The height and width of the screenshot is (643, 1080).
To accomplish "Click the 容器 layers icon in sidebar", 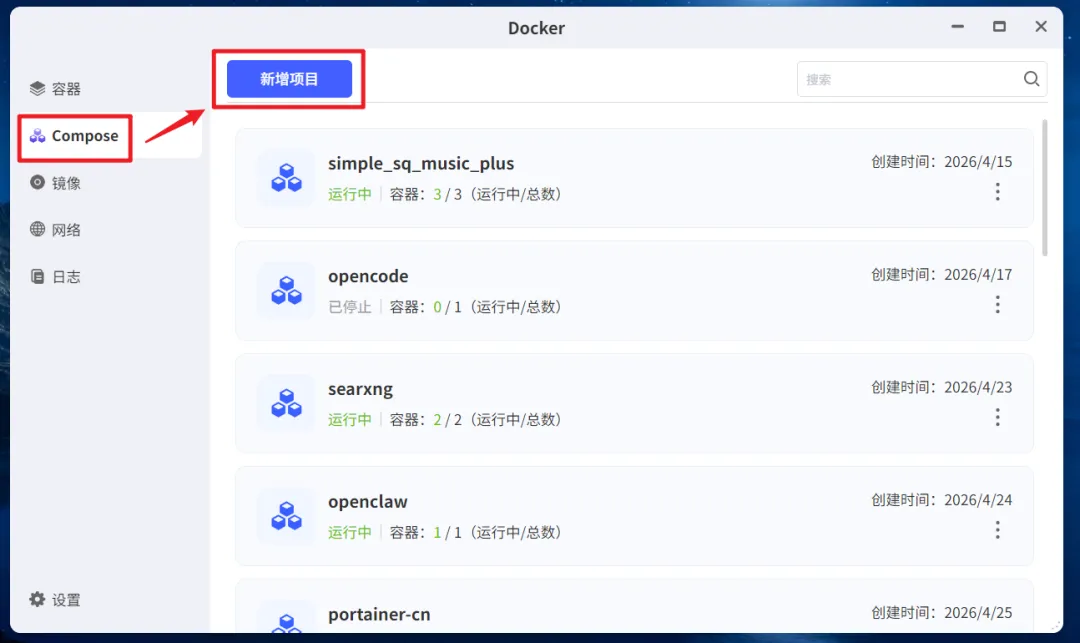I will 37,88.
